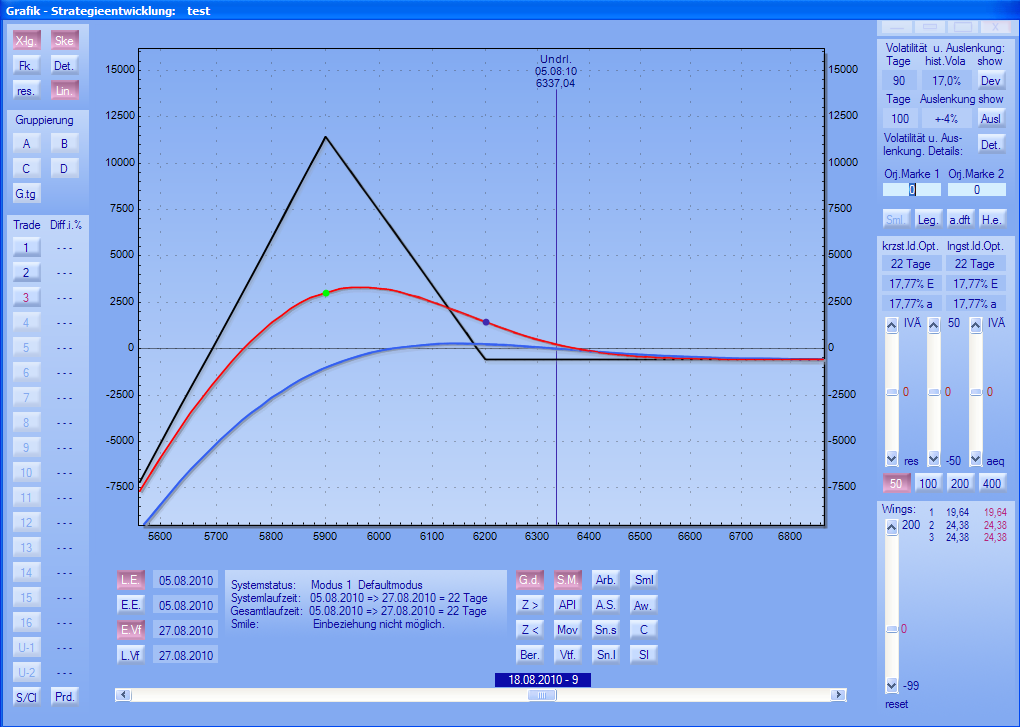
Task: Select grouping A button
Action: 26,143
